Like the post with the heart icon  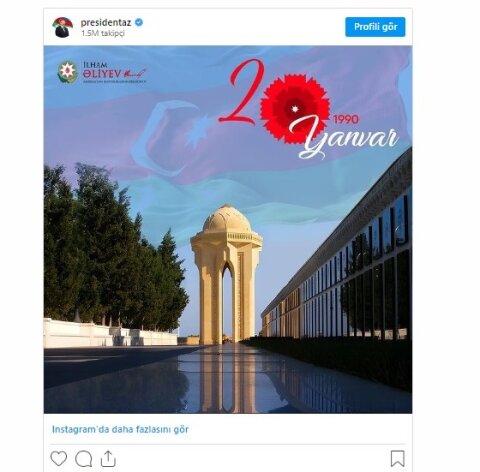coord(59,459)
